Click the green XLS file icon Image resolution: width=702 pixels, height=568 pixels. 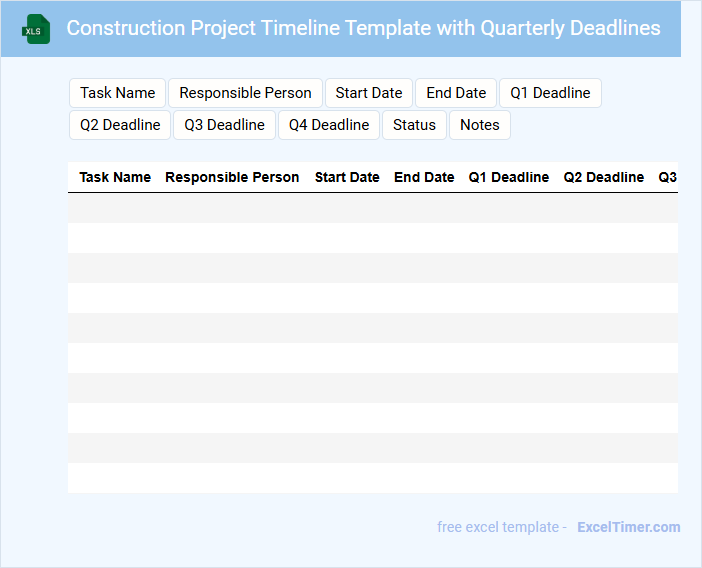36,29
